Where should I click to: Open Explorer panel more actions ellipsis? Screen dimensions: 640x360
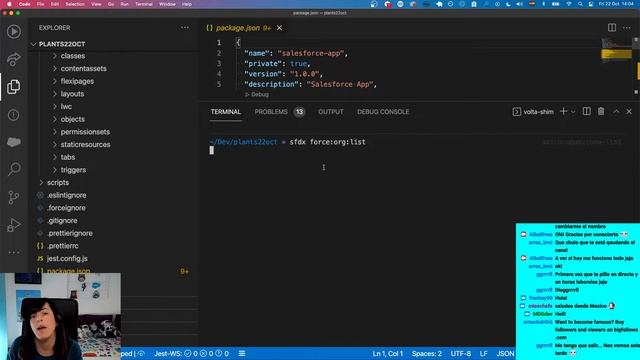click(185, 28)
